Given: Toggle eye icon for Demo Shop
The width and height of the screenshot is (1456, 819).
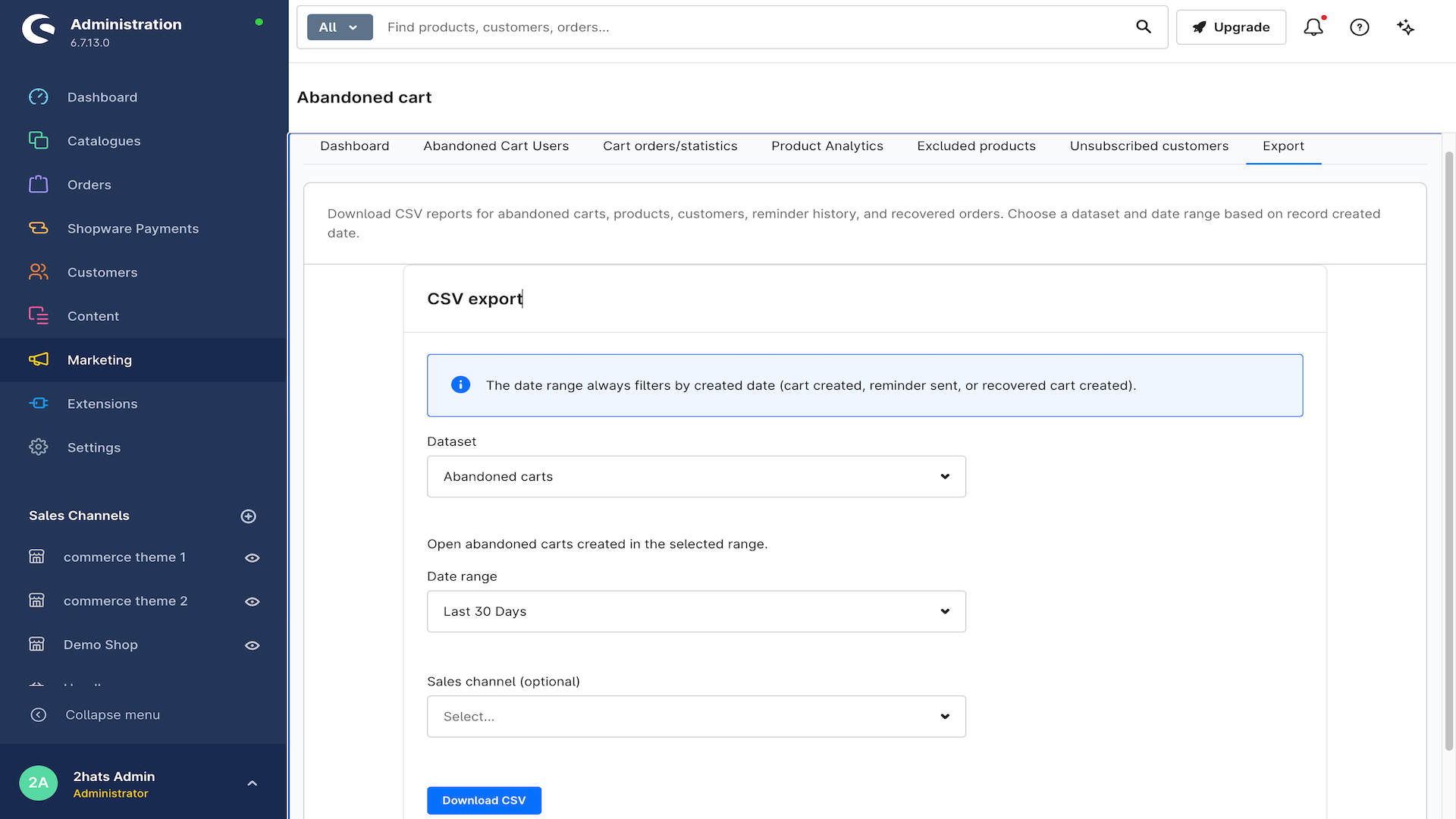Looking at the screenshot, I should (253, 645).
